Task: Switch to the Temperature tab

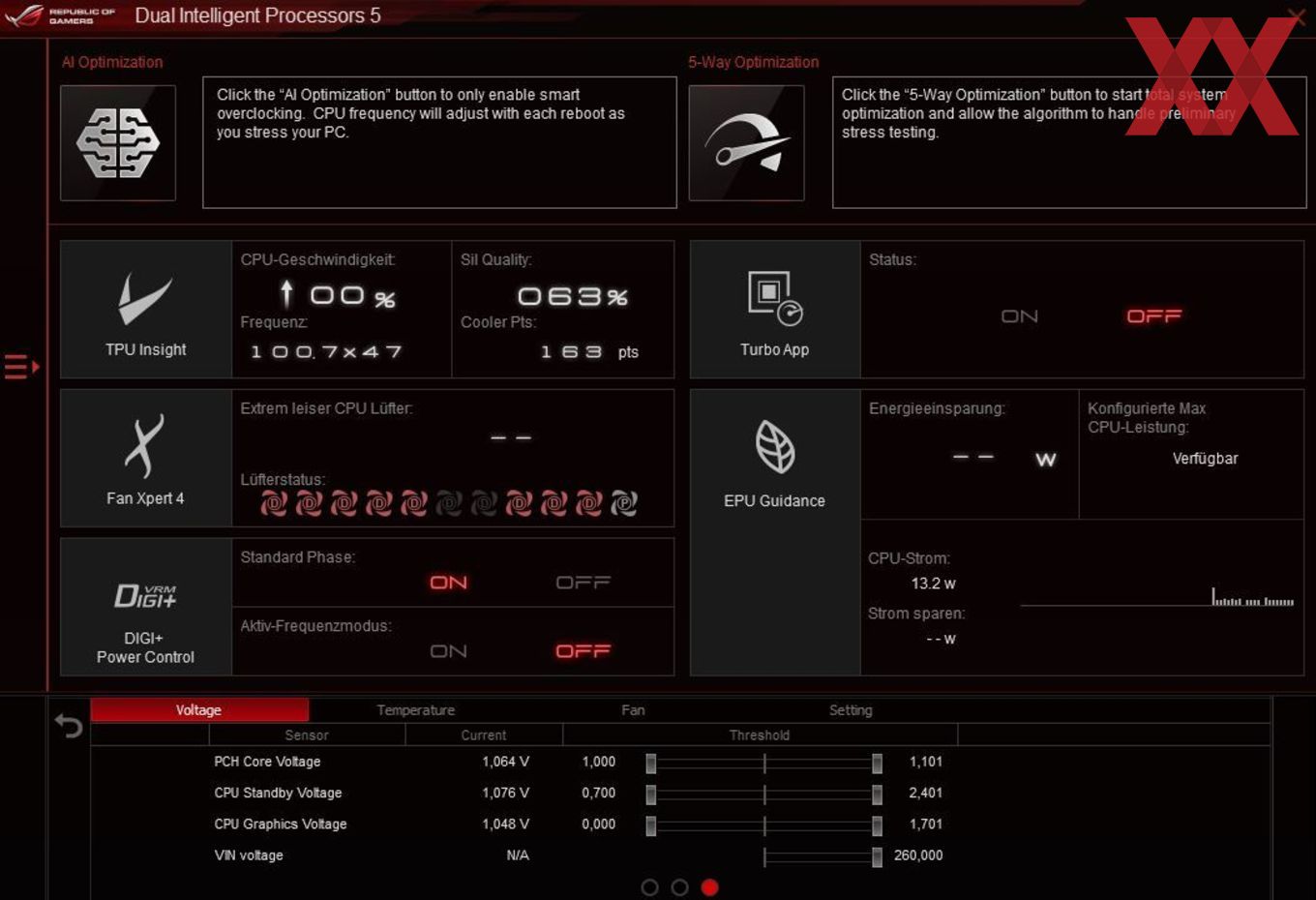Action: coord(416,710)
